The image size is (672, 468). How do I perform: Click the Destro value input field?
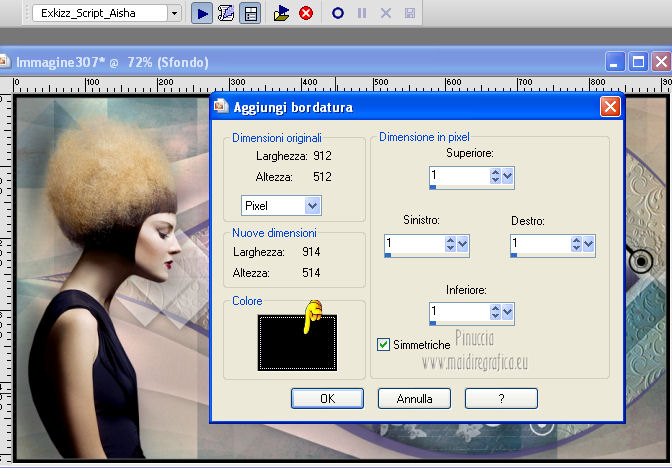tap(540, 244)
